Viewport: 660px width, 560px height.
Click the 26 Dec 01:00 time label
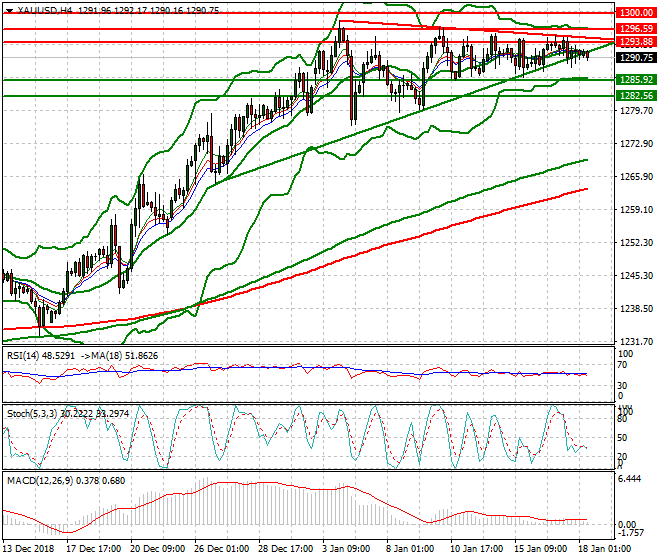click(x=221, y=549)
